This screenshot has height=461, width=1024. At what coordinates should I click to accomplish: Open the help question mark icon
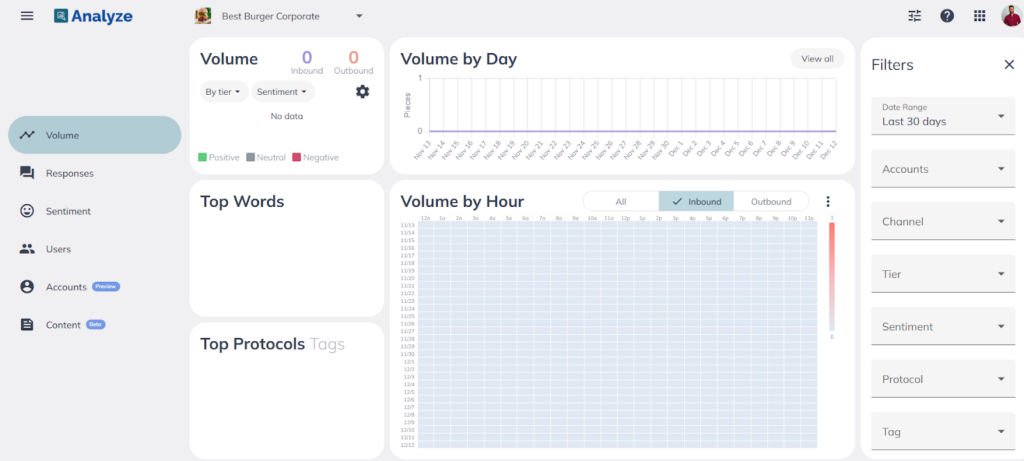[x=947, y=16]
